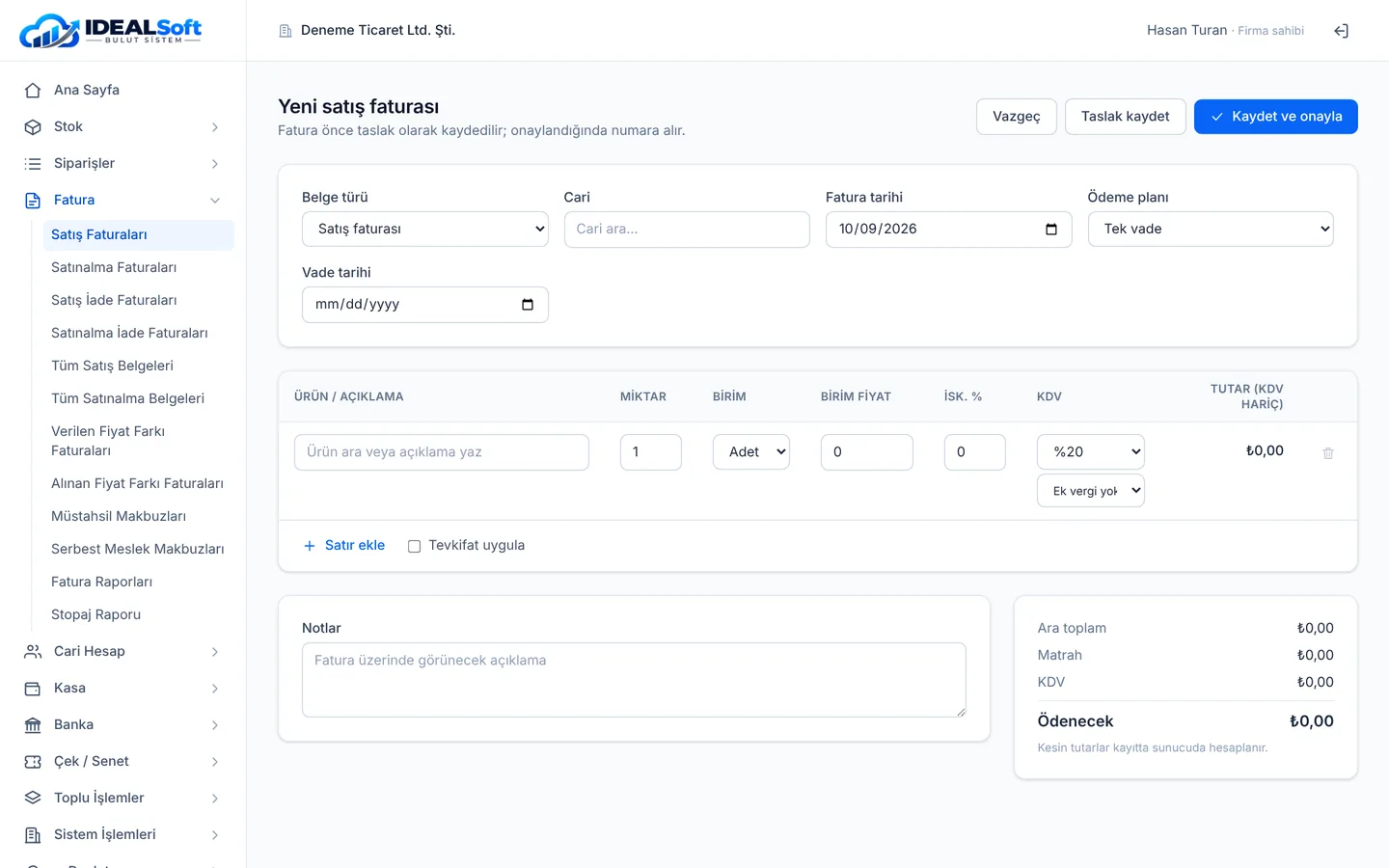Viewport: 1389px width, 868px height.
Task: Open the Belge türü dropdown
Action: pos(425,230)
